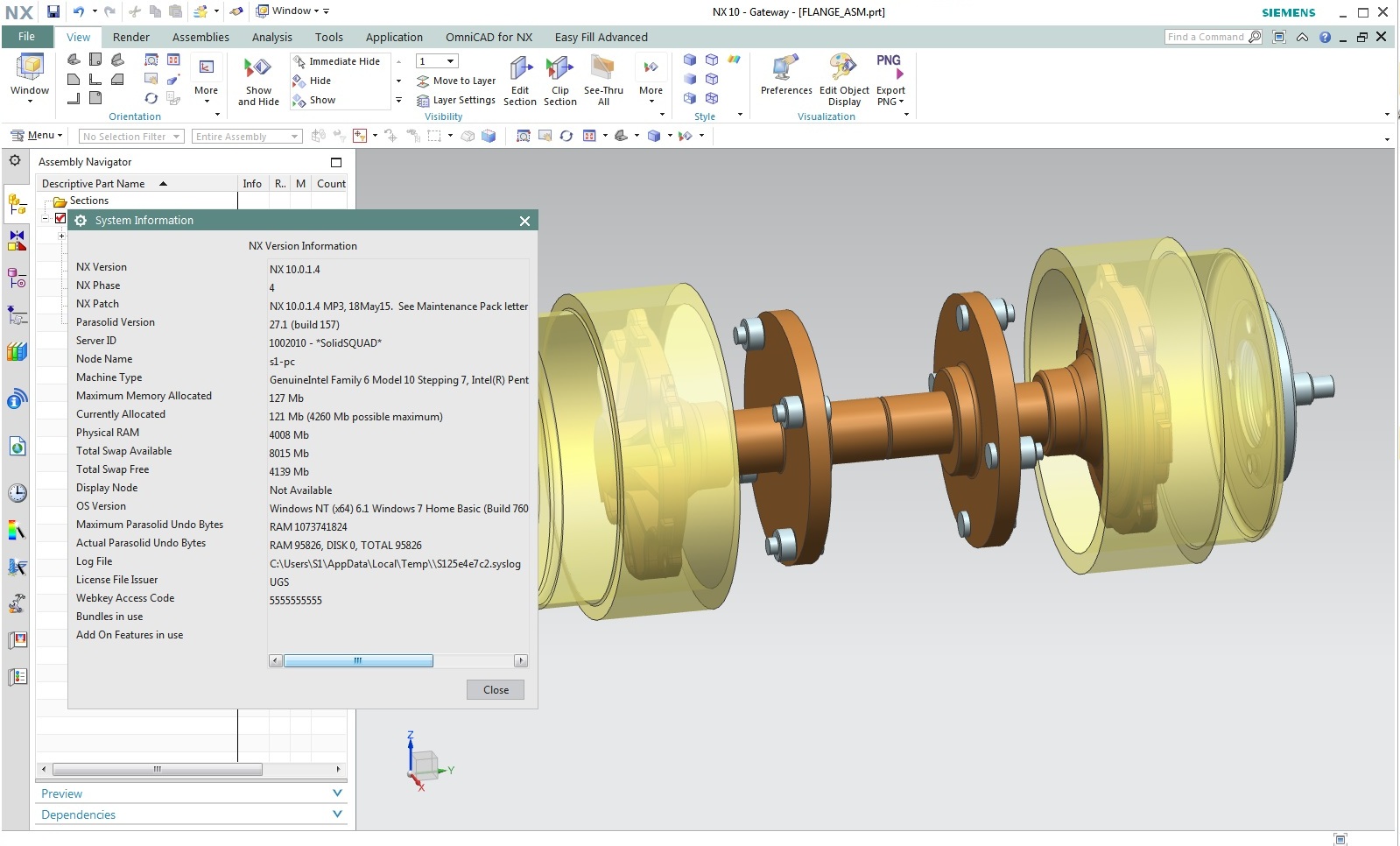Click the rainbow face analysis icon in Style group
The image size is (1400, 846).
pyautogui.click(x=734, y=60)
